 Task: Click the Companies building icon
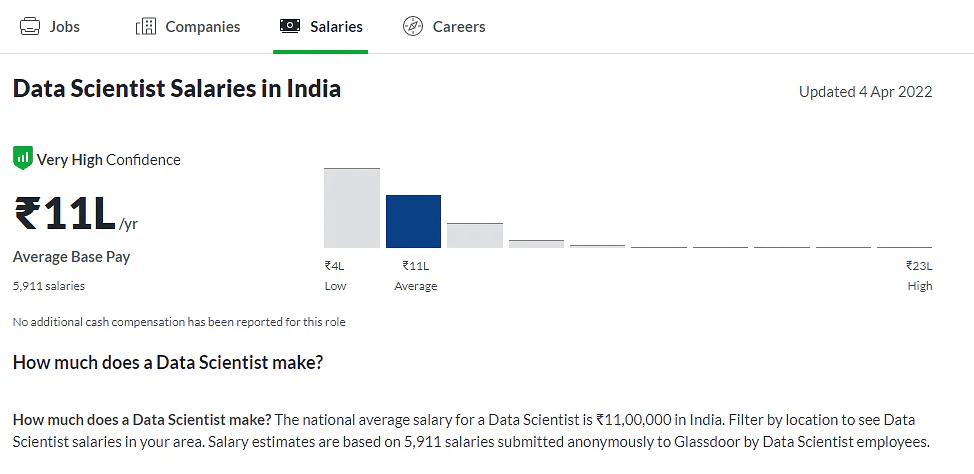click(x=146, y=27)
